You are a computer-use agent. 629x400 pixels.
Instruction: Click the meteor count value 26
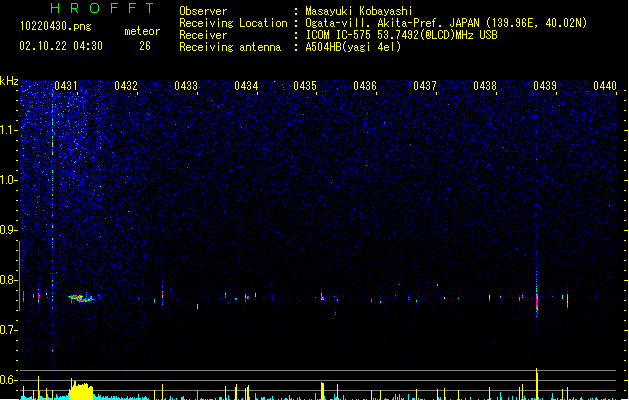(x=145, y=46)
